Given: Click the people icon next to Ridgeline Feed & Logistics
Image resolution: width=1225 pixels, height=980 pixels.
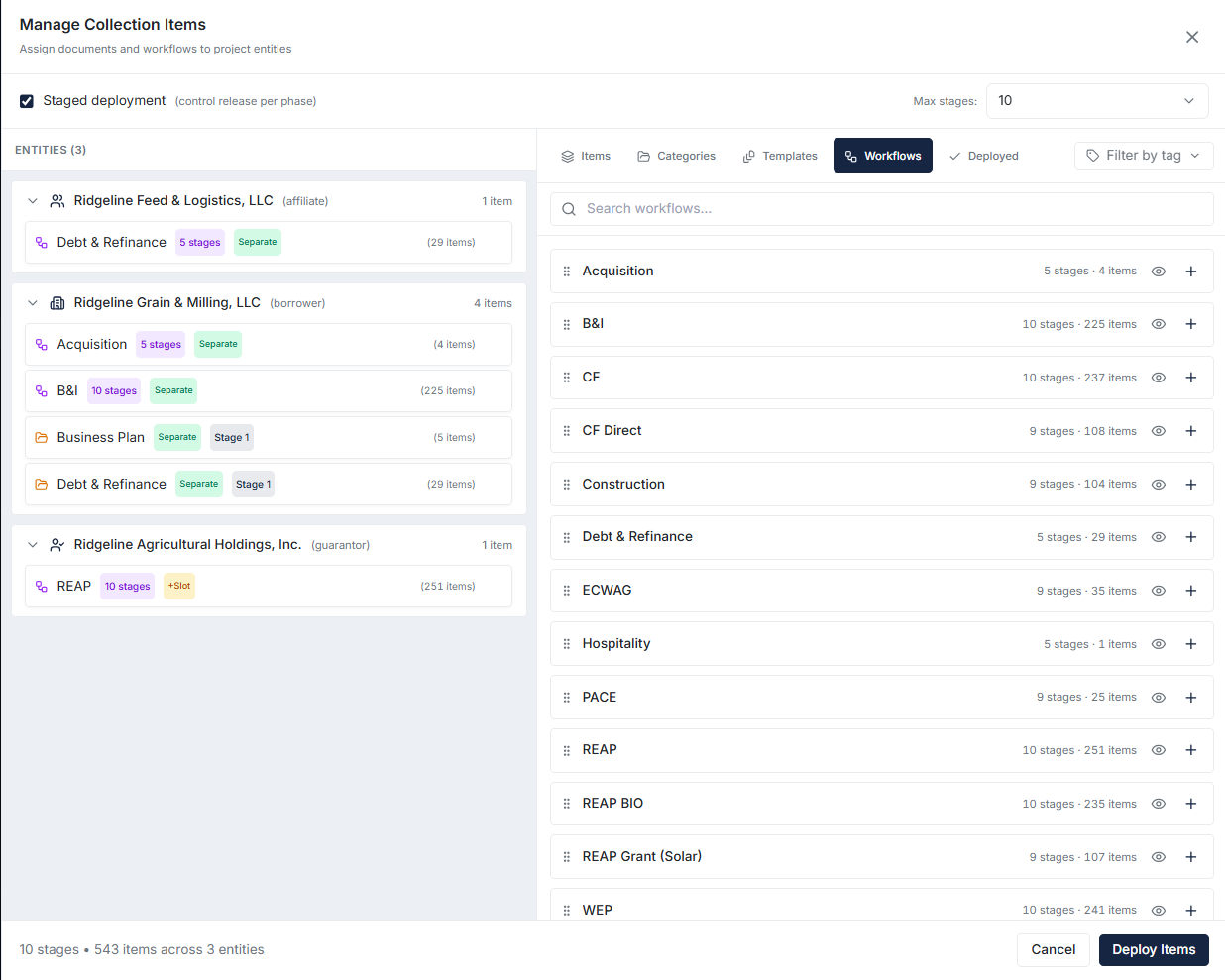Looking at the screenshot, I should click(56, 200).
